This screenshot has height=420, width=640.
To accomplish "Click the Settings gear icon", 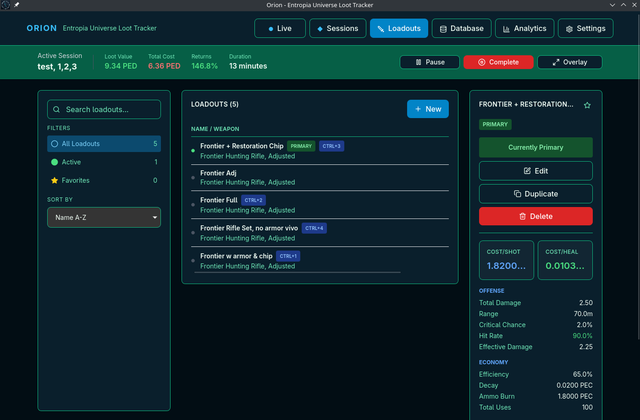I will tap(569, 29).
